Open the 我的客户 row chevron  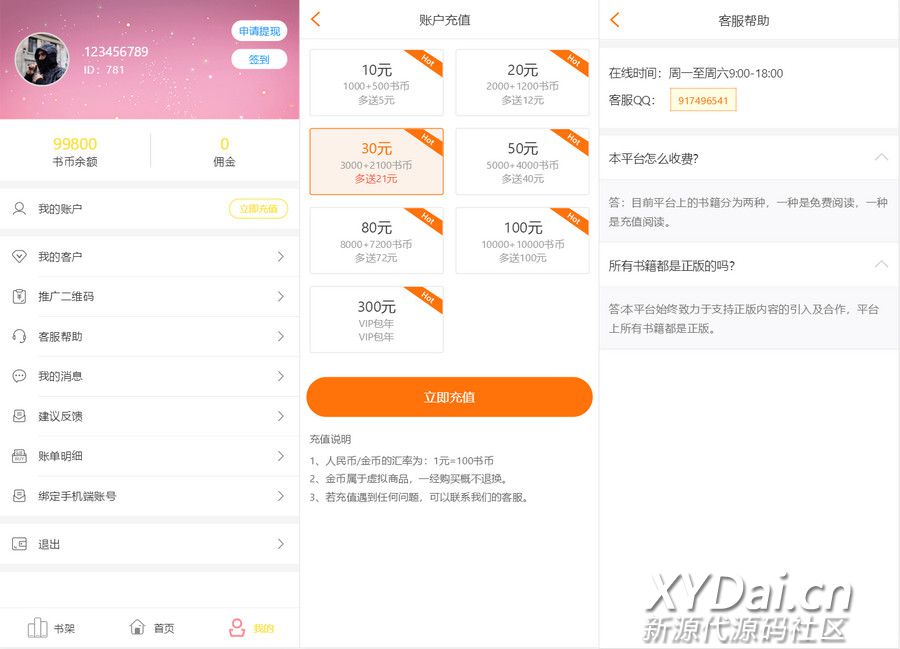click(x=281, y=257)
